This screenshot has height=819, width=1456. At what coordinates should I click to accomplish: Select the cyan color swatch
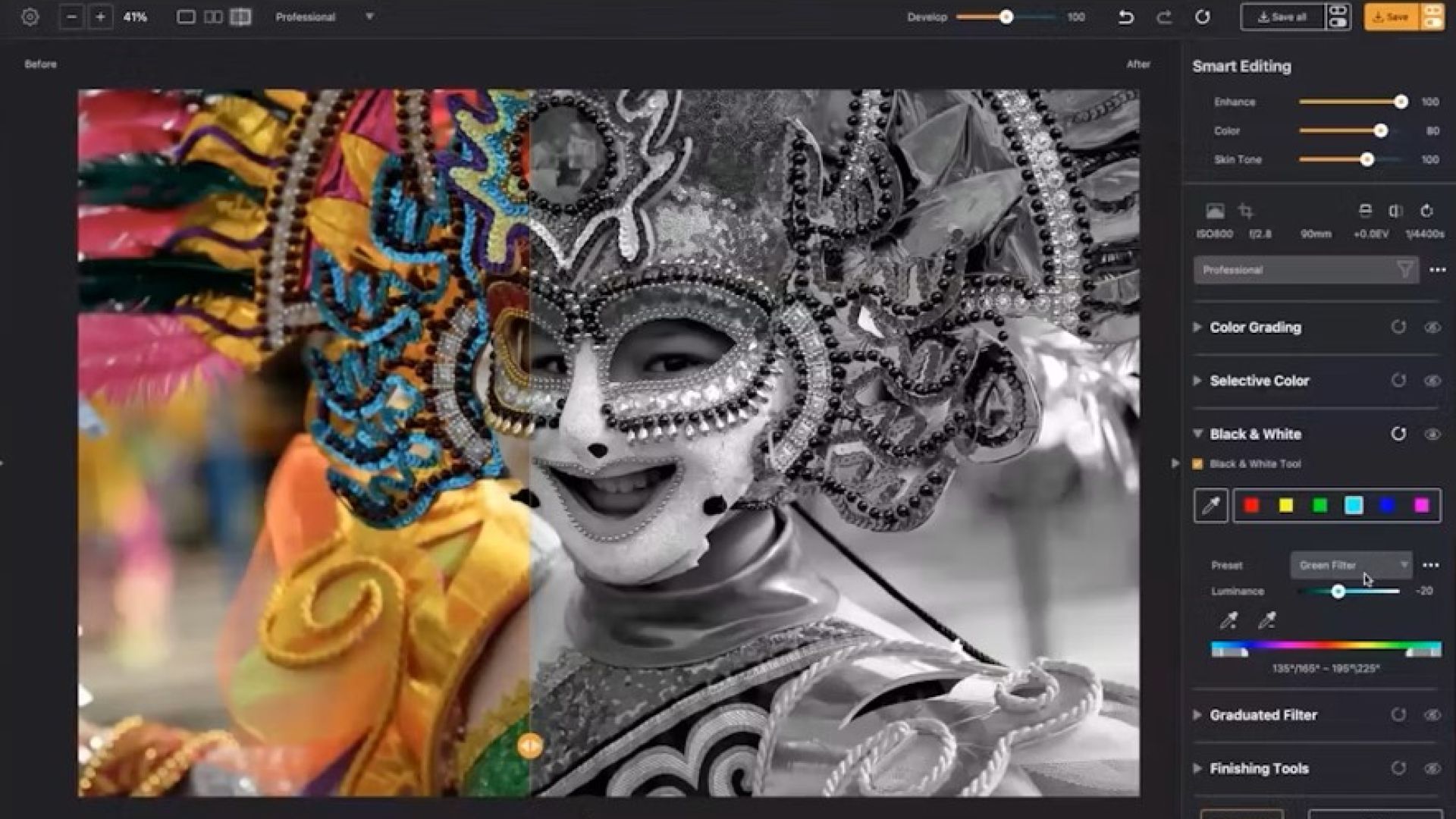tap(1354, 506)
